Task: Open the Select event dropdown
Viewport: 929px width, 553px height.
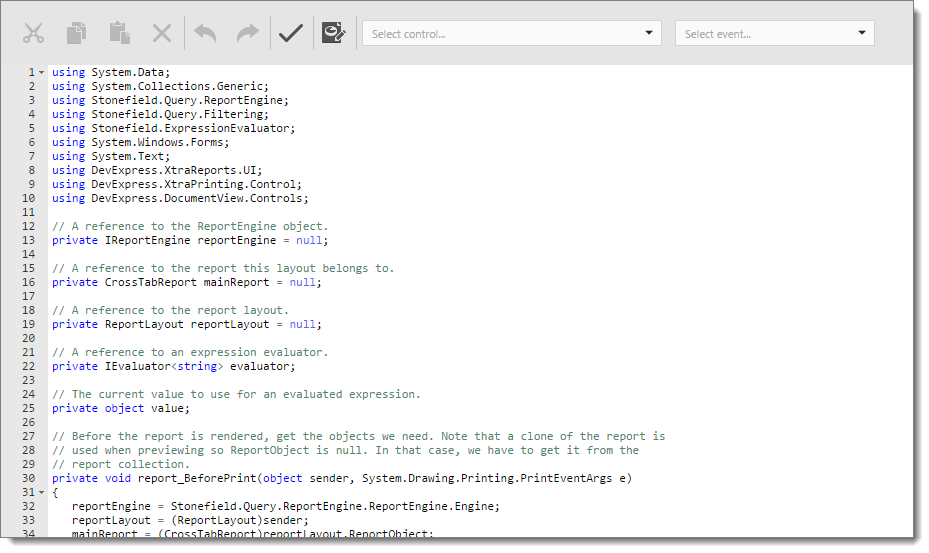Action: pos(774,33)
